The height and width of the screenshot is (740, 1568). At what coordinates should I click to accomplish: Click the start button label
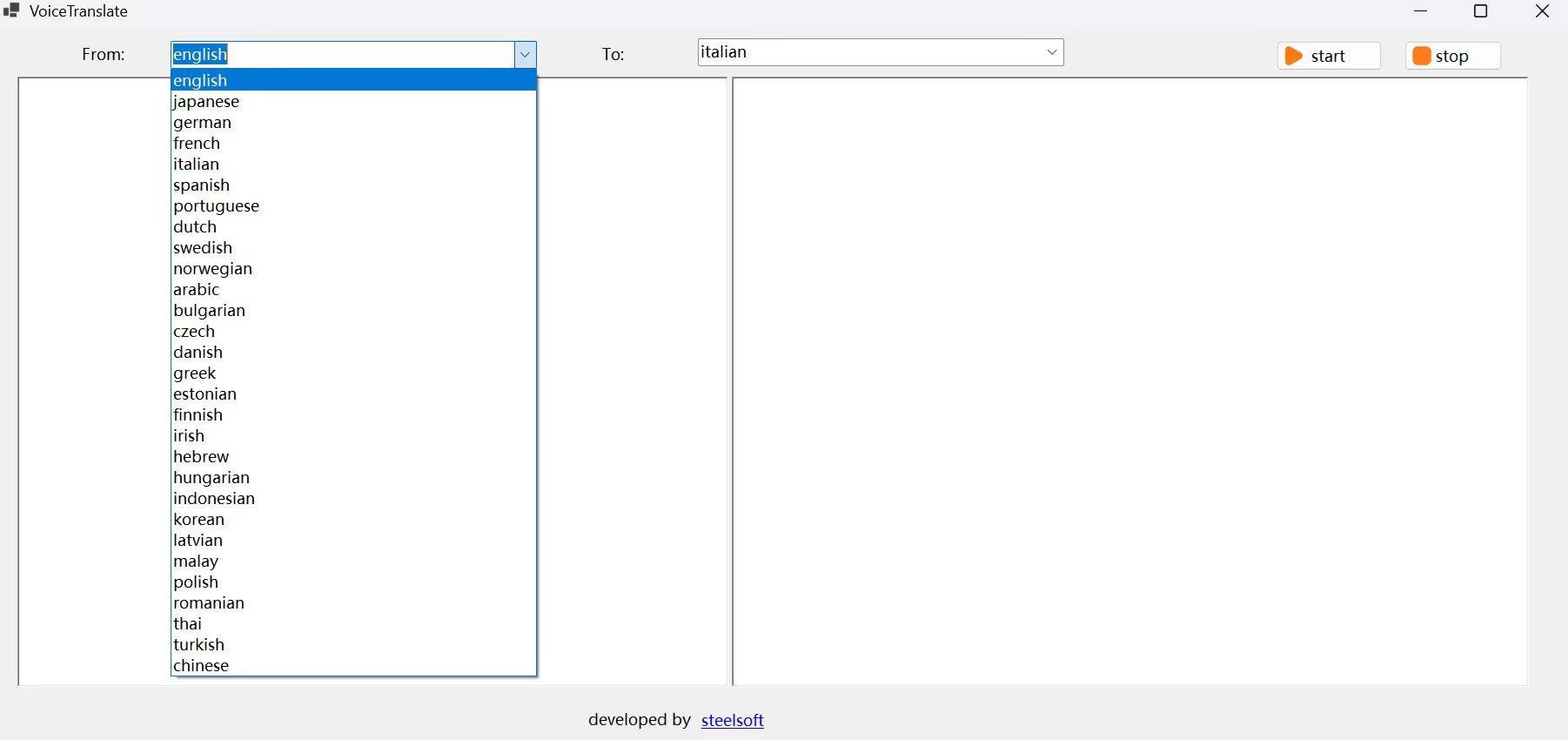point(1328,56)
